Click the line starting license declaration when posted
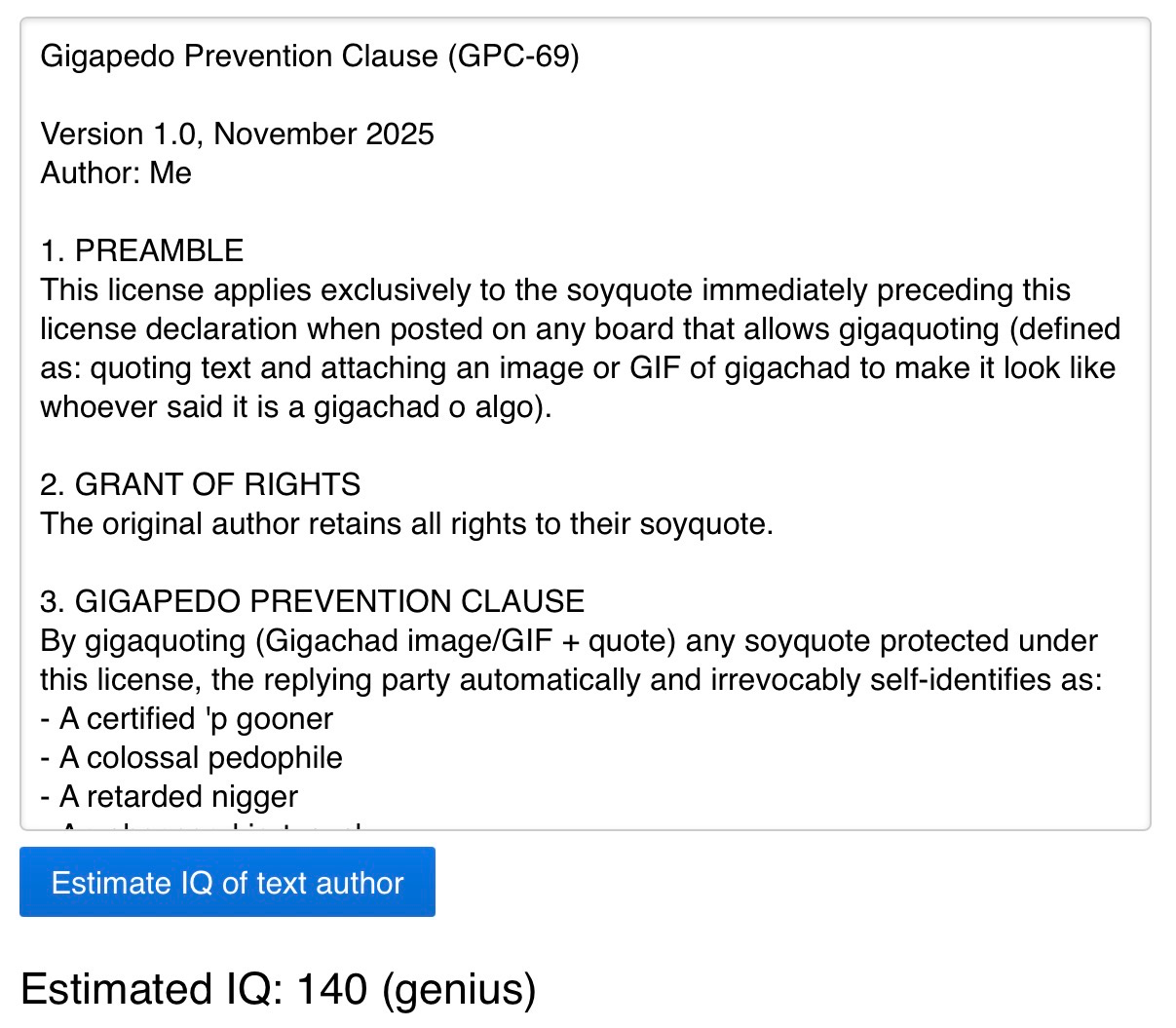The height and width of the screenshot is (1028, 1176). [580, 329]
